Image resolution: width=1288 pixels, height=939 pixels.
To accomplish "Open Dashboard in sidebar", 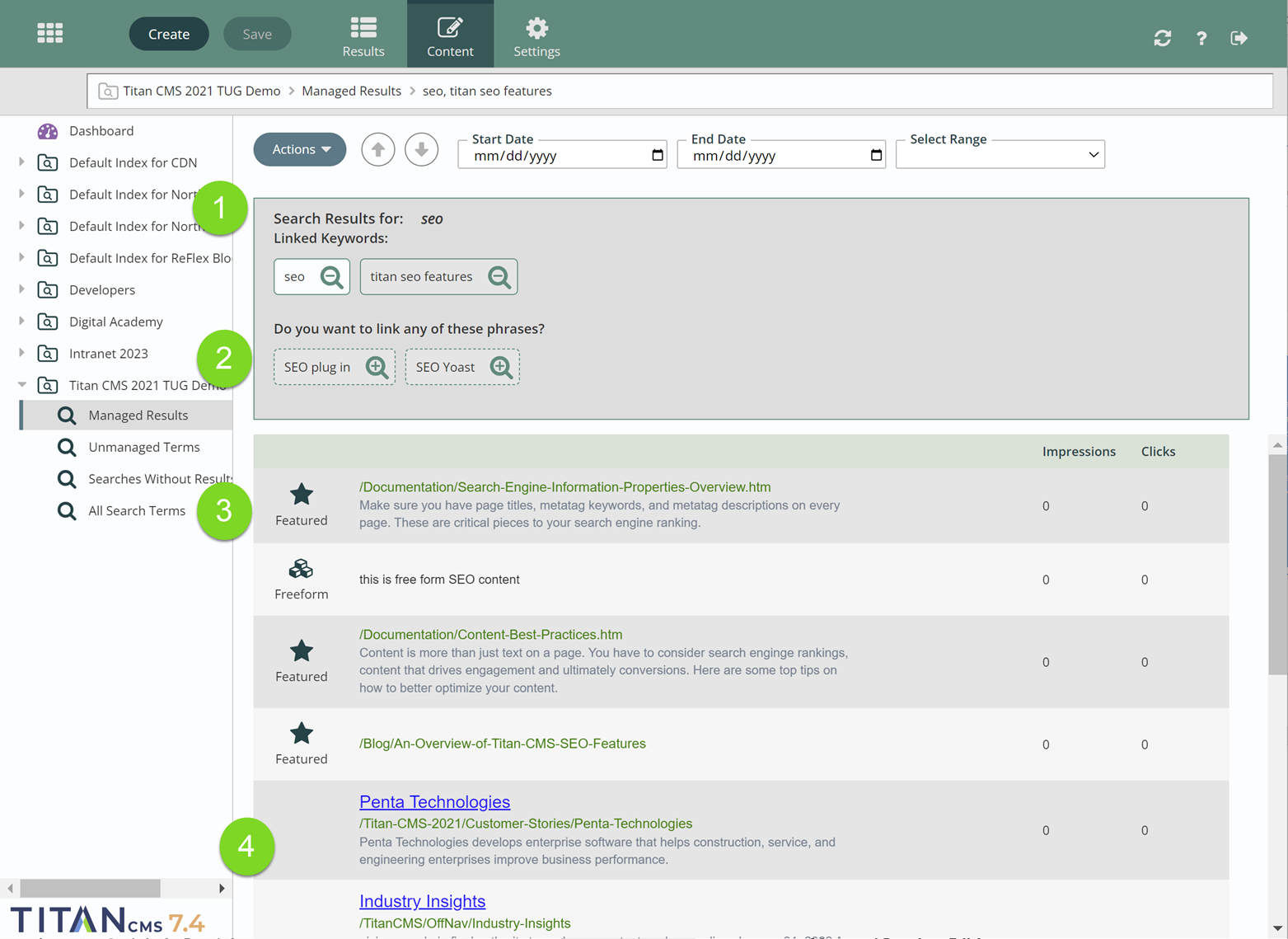I will pos(101,131).
